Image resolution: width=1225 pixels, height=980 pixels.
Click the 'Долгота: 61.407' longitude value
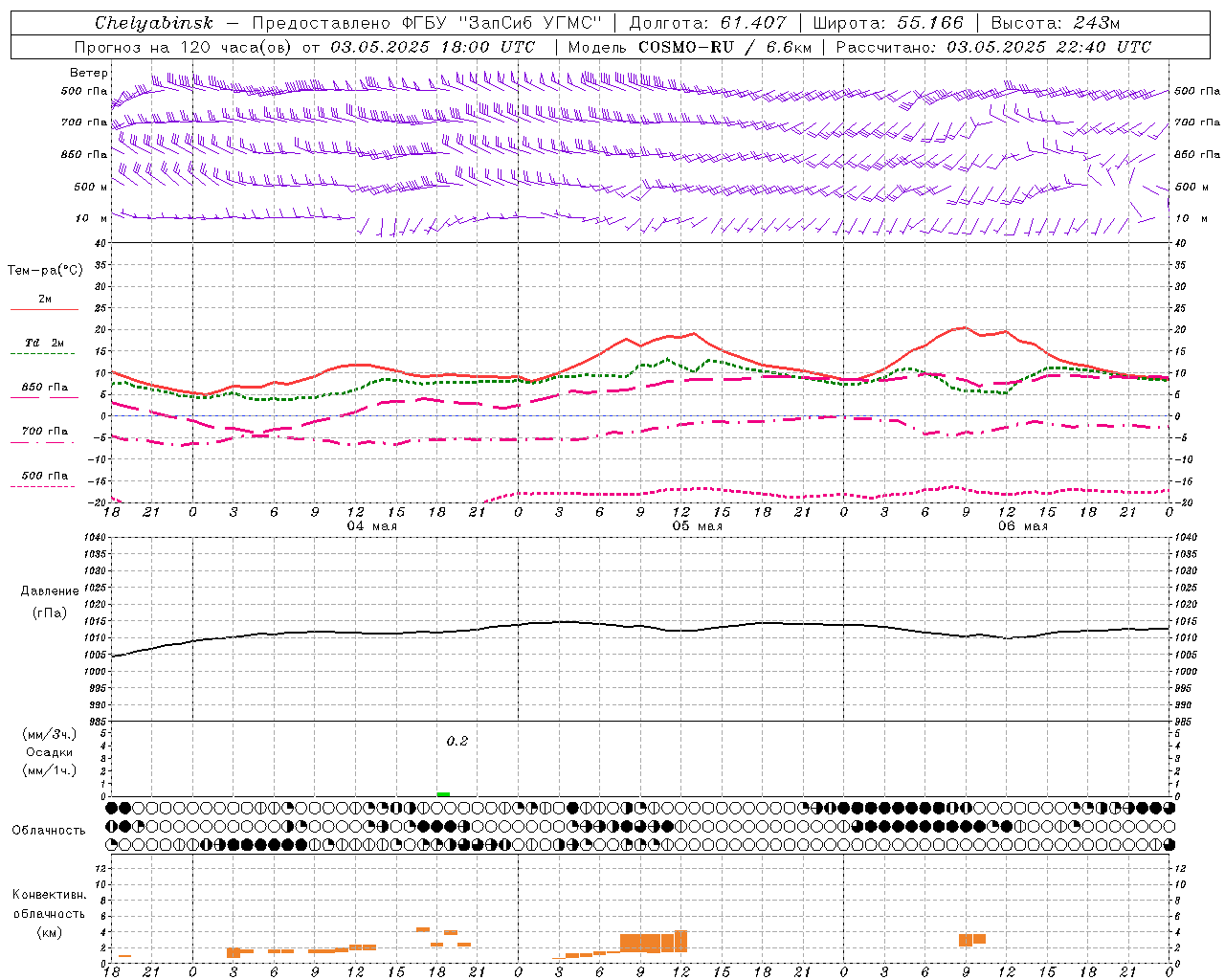pyautogui.click(x=707, y=23)
